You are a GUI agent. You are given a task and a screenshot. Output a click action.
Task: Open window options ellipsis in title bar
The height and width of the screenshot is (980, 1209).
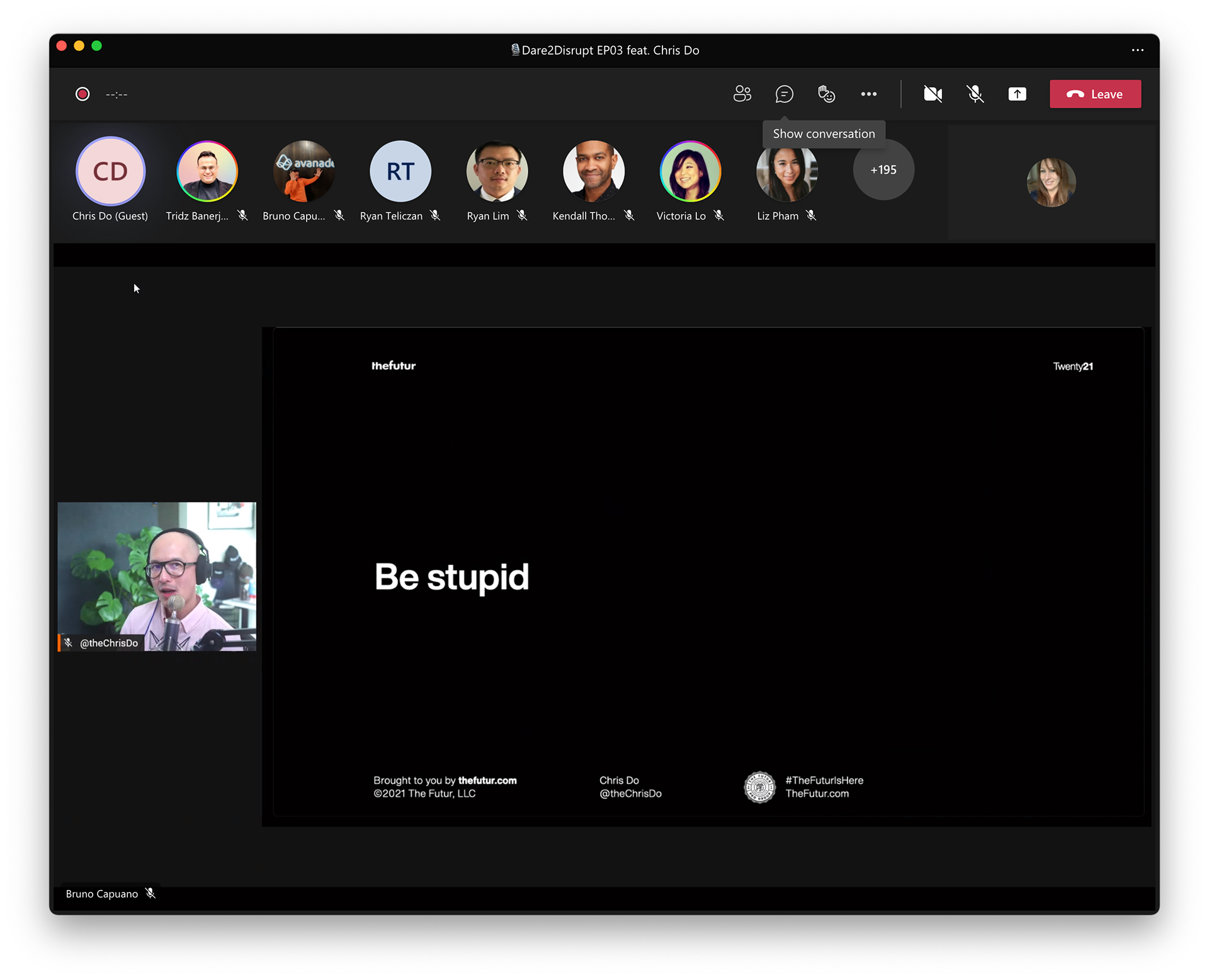coord(1137,50)
